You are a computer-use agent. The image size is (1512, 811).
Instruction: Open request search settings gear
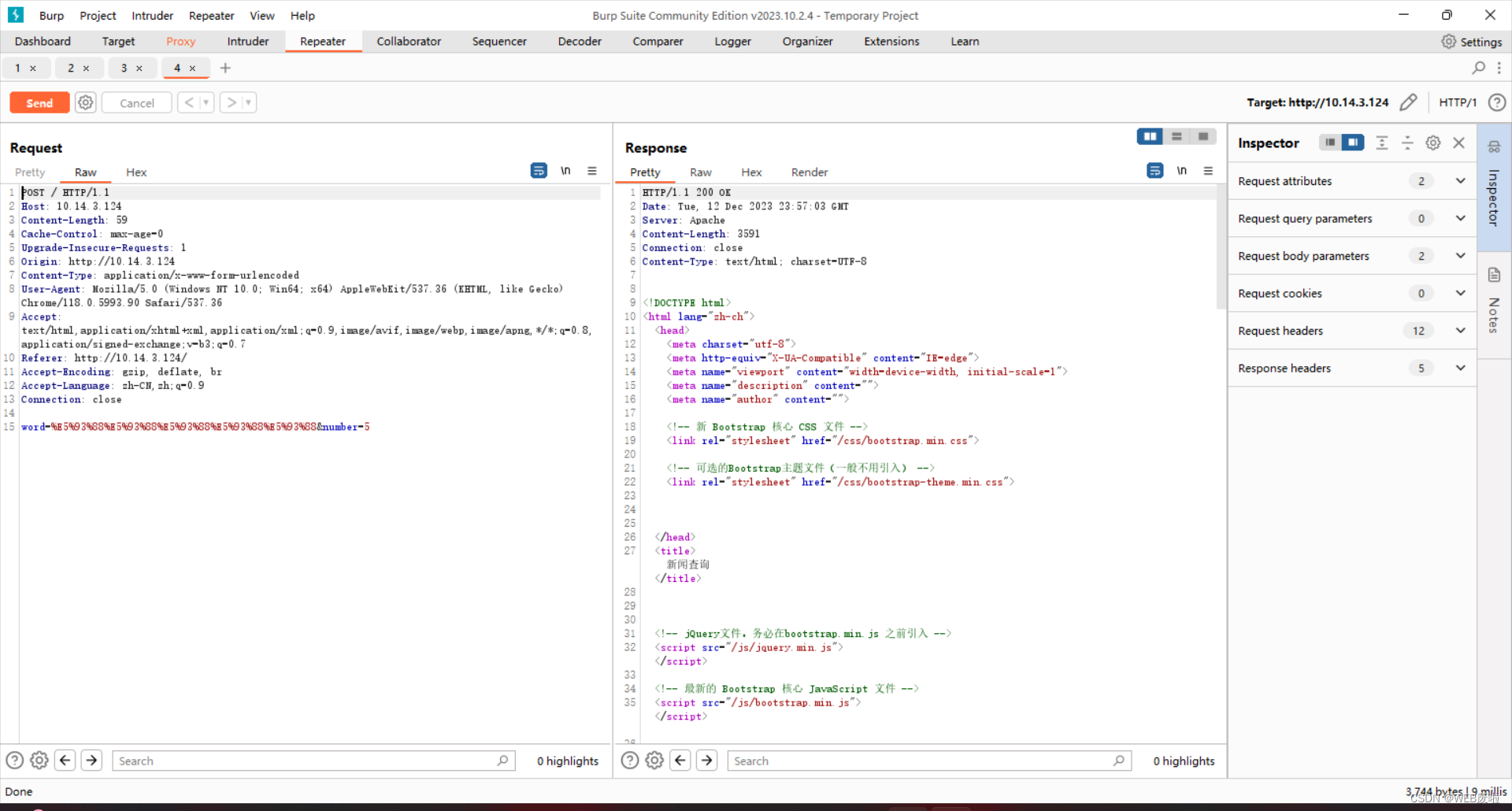pyautogui.click(x=39, y=761)
